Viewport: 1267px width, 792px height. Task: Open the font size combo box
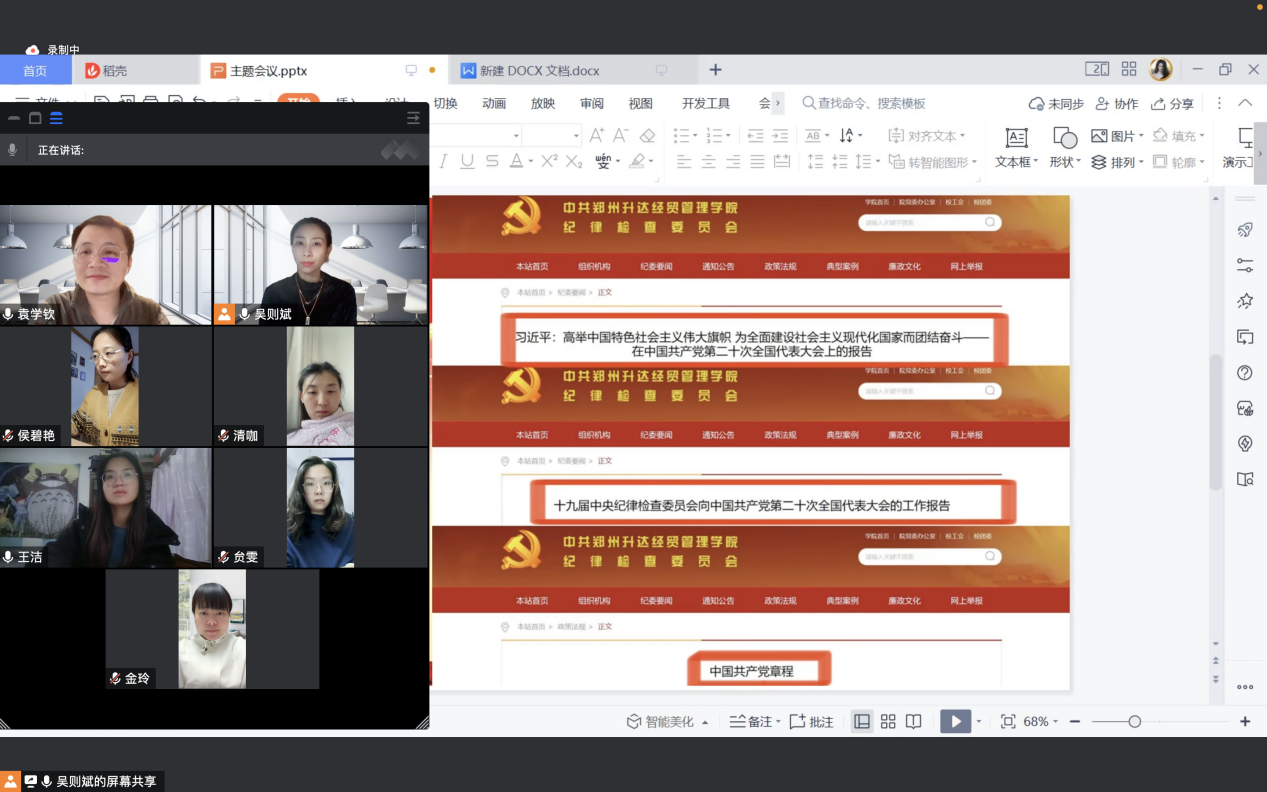coord(552,136)
